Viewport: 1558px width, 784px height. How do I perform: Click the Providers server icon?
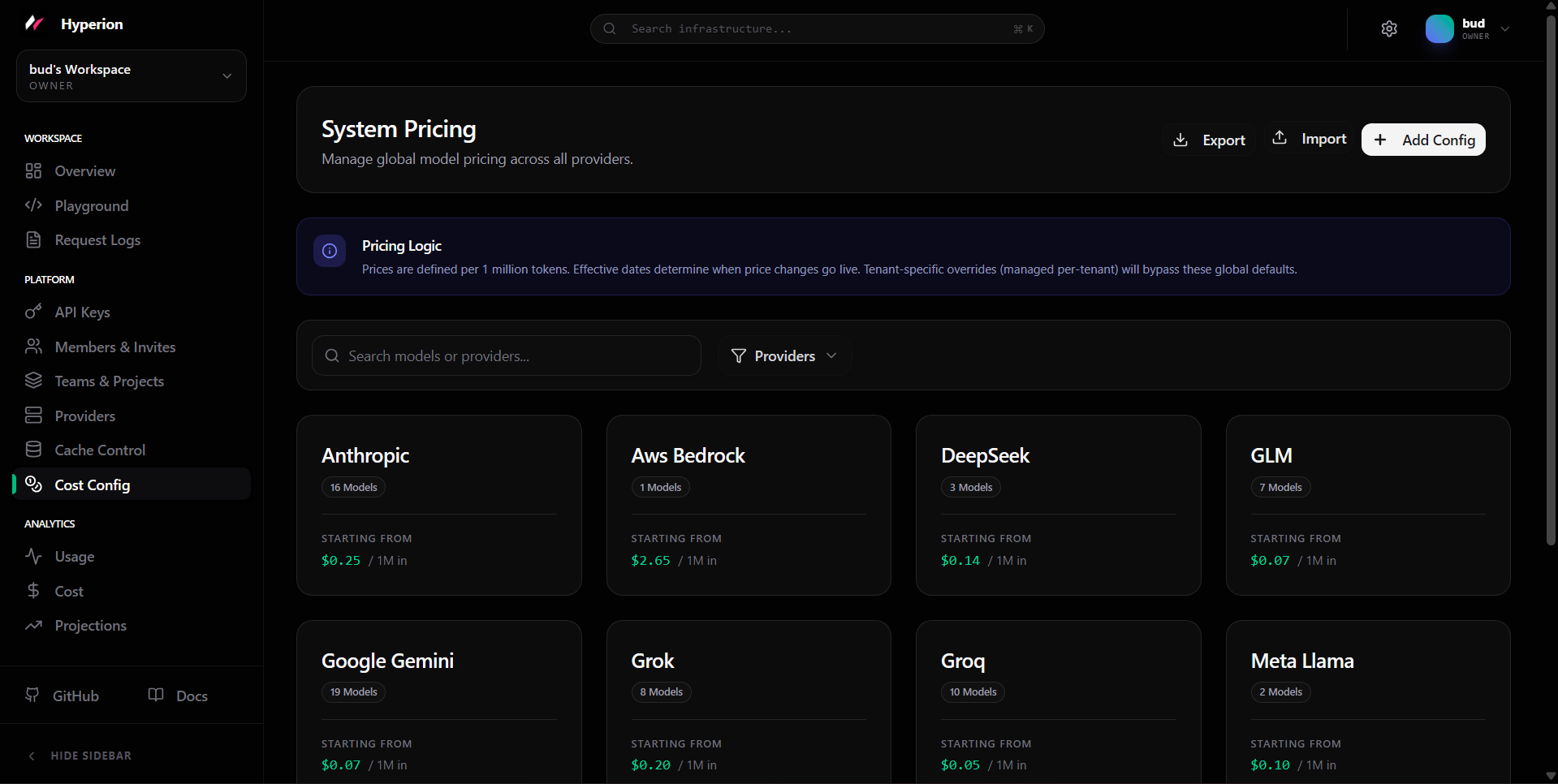pyautogui.click(x=33, y=416)
